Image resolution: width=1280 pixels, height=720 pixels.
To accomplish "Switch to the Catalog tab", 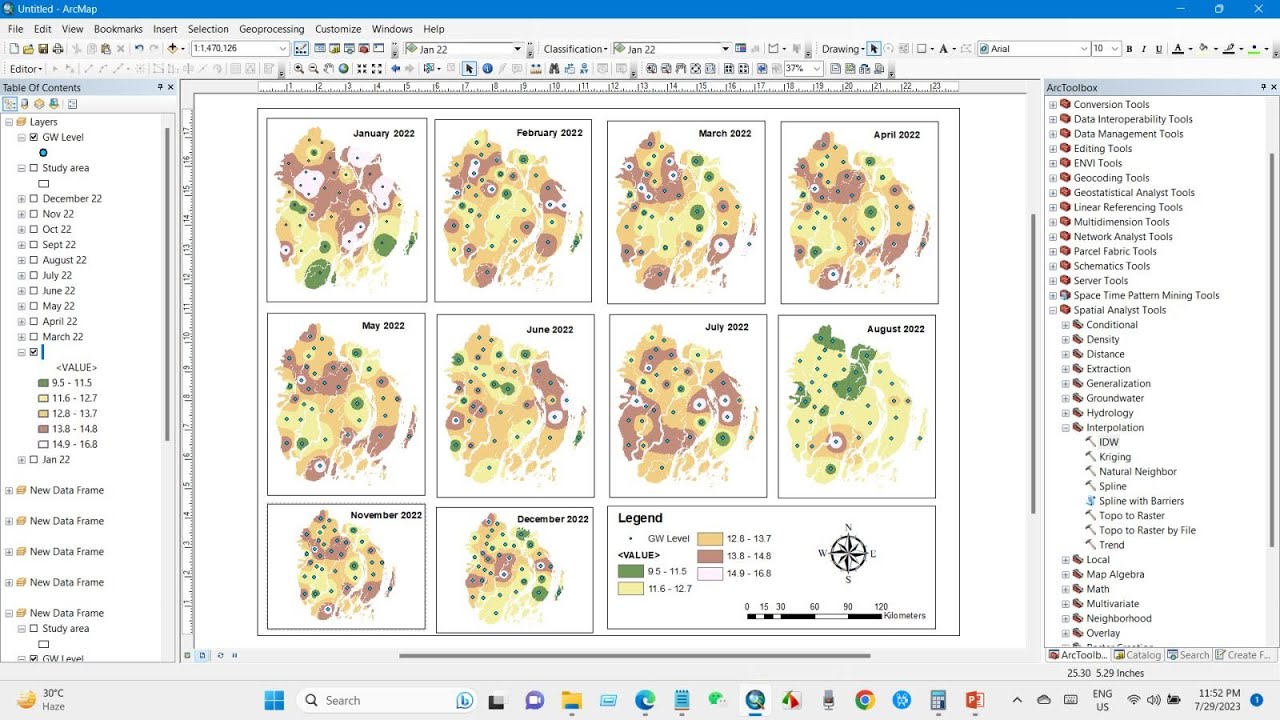I will pyautogui.click(x=1137, y=655).
